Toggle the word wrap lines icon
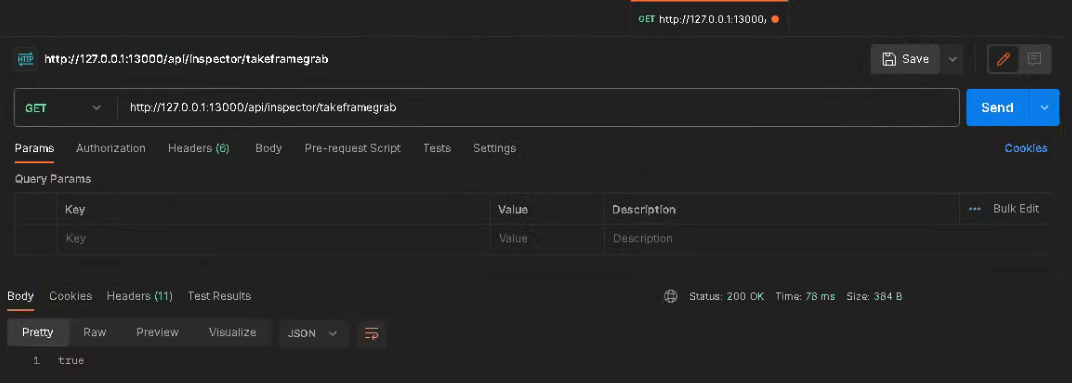The image size is (1072, 383). [x=371, y=333]
